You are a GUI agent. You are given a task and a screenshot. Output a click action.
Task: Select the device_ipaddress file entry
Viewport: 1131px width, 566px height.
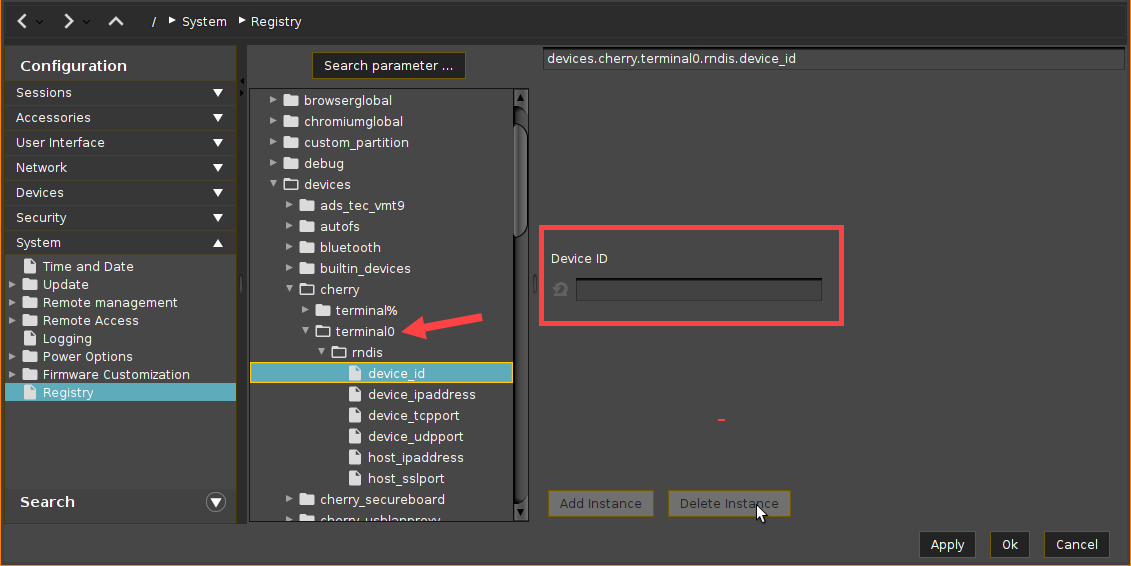click(421, 395)
